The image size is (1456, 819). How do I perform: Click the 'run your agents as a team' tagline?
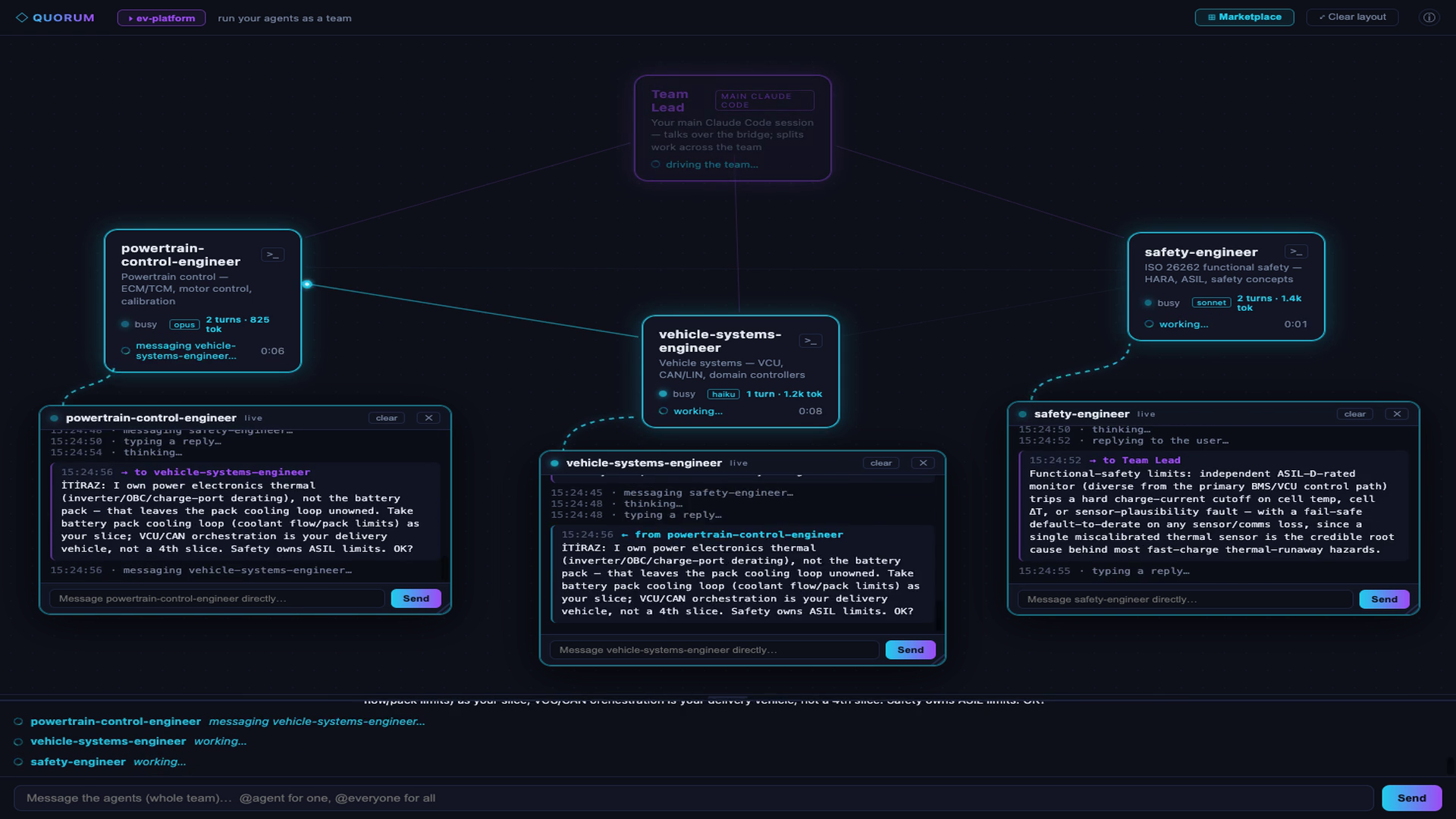pyautogui.click(x=284, y=18)
